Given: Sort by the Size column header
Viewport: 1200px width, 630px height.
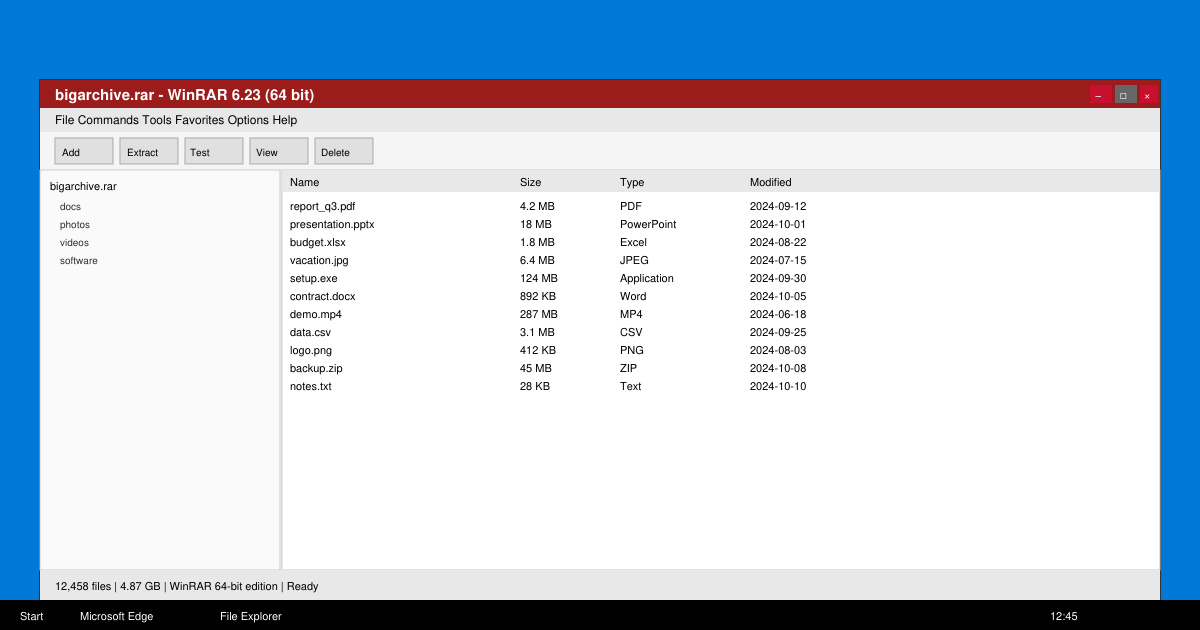Looking at the screenshot, I should click(530, 182).
